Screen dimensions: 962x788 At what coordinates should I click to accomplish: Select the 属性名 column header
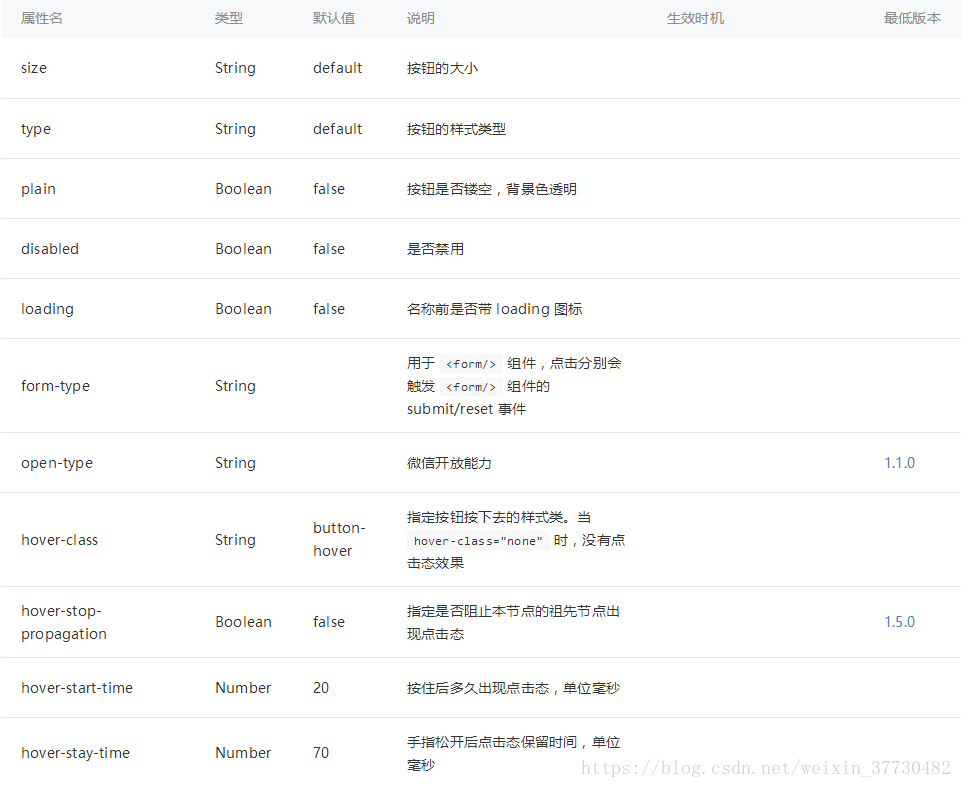(41, 18)
